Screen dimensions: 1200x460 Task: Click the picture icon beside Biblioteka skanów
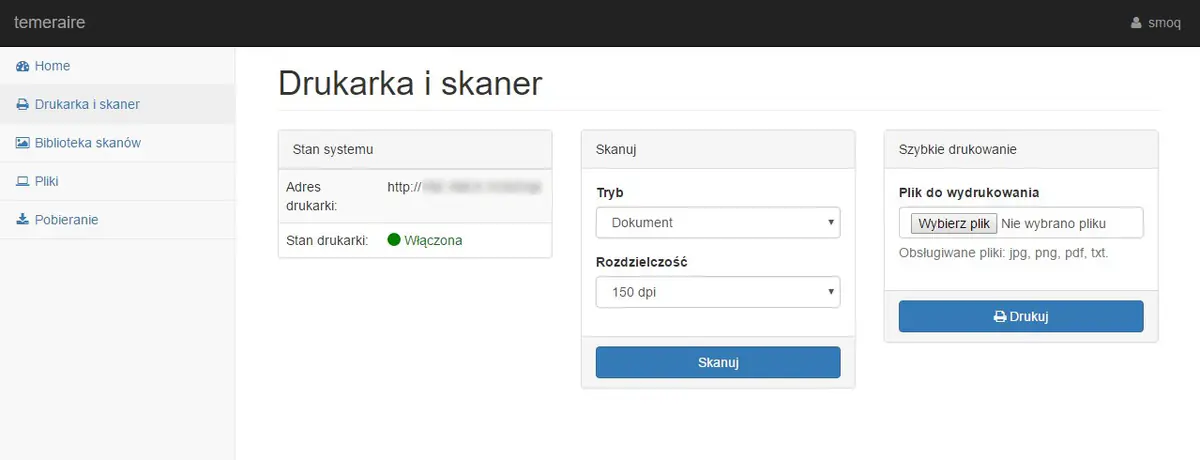(x=23, y=143)
